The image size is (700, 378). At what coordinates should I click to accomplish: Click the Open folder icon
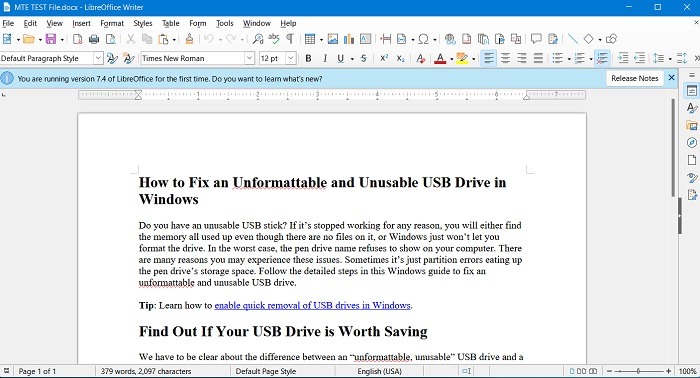coord(29,39)
